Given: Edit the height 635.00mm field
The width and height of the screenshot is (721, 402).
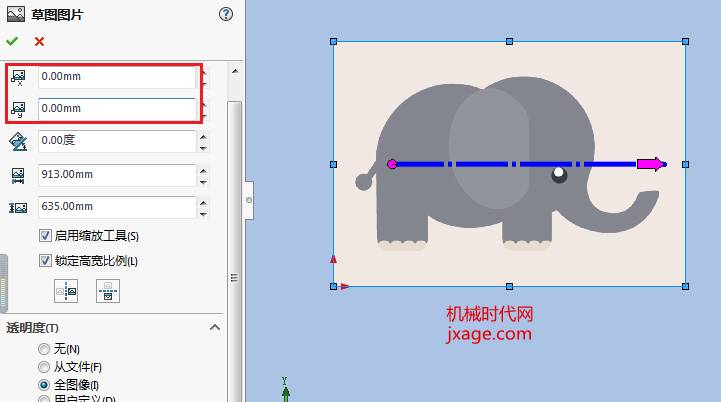Looking at the screenshot, I should click(117, 207).
